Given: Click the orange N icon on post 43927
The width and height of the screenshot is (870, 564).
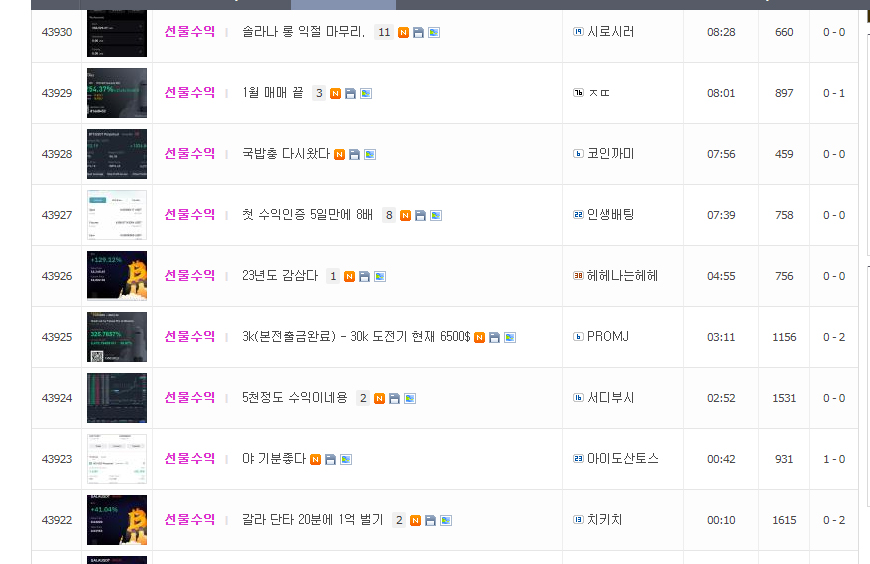Looking at the screenshot, I should [x=406, y=216].
